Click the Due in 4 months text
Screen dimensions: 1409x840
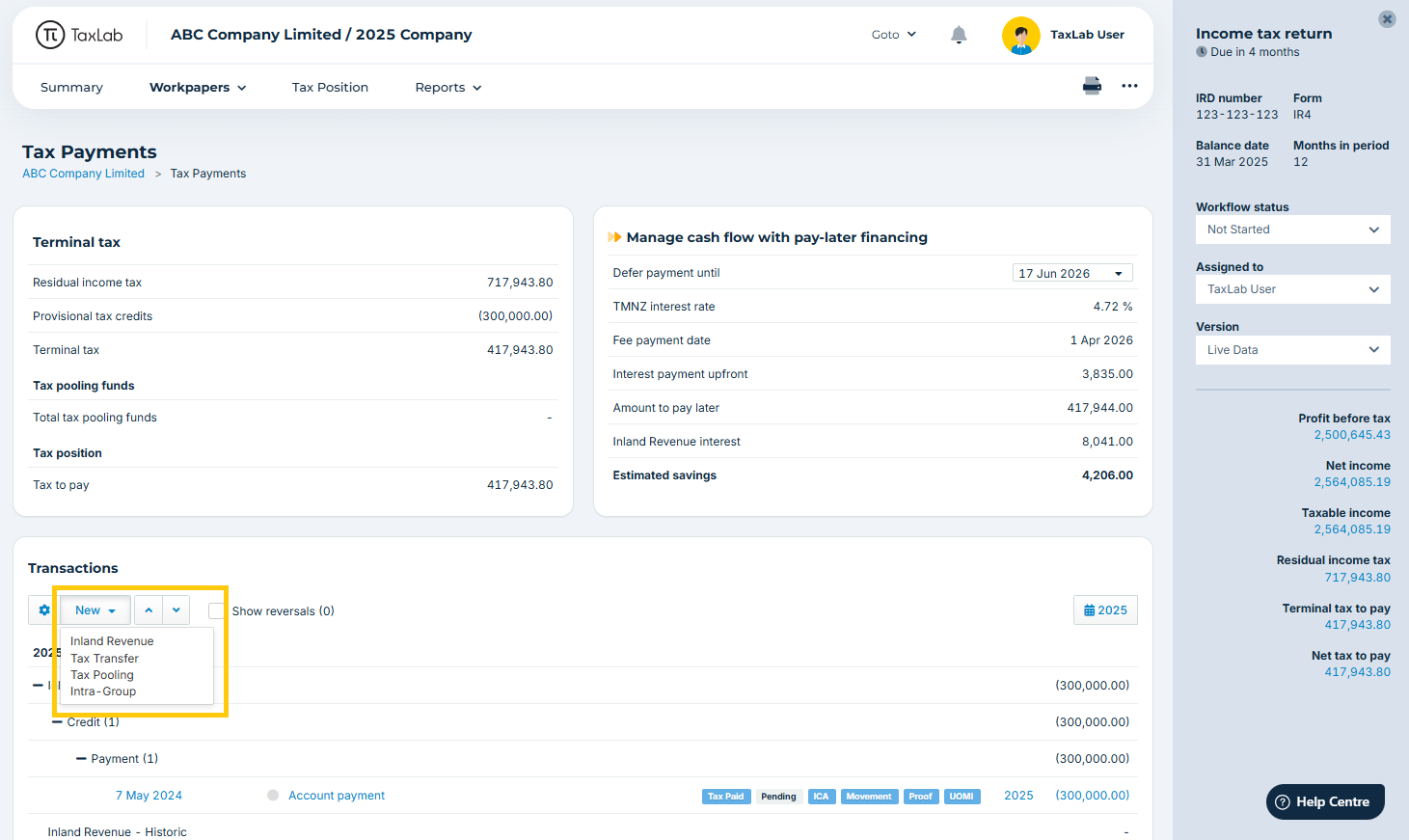pos(1255,52)
